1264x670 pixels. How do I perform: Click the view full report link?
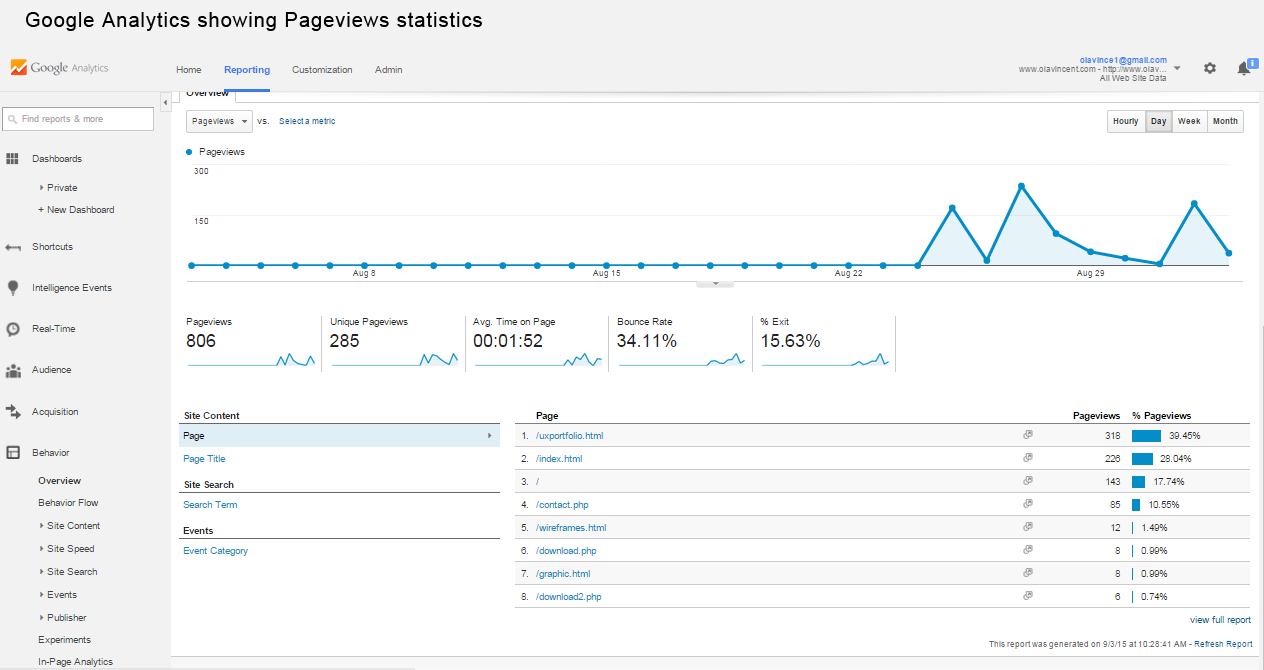(1220, 620)
